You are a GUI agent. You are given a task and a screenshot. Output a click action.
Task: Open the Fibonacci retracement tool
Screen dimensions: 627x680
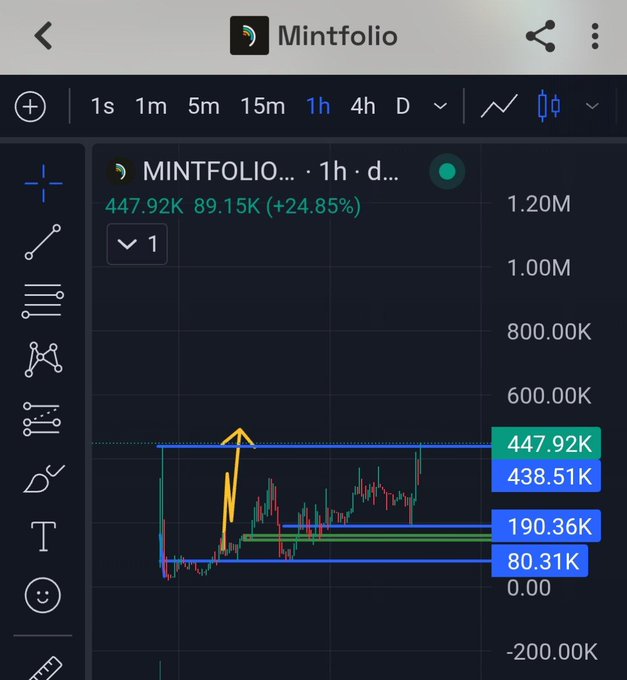(43, 301)
